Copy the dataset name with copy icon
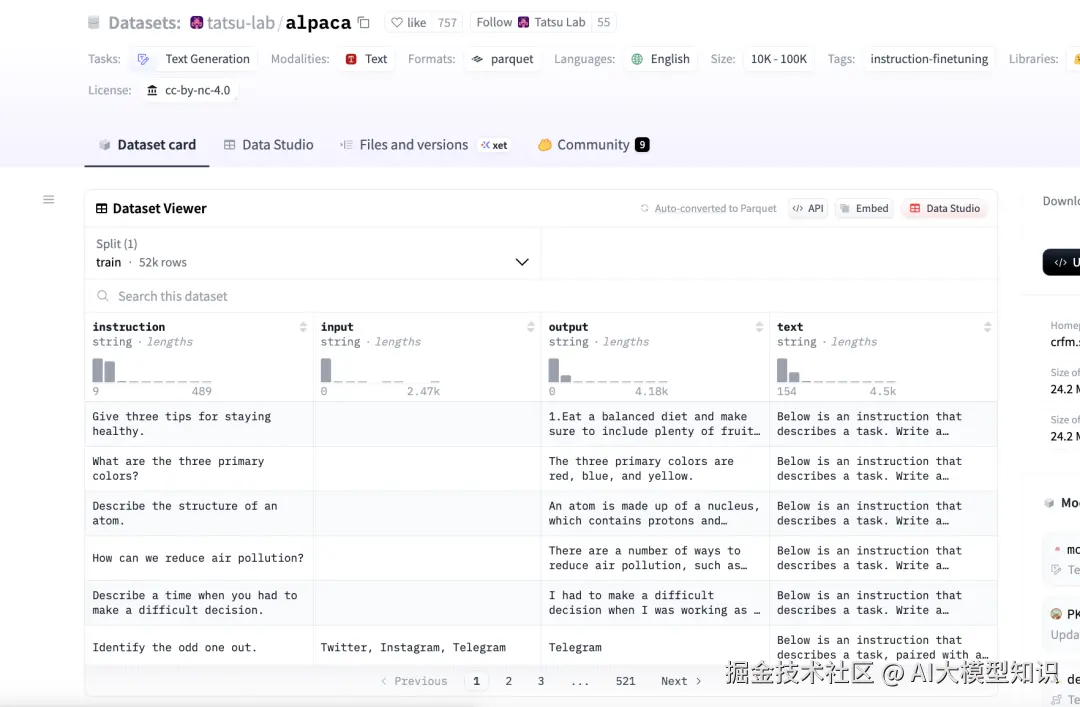This screenshot has width=1080, height=707. coord(364,23)
